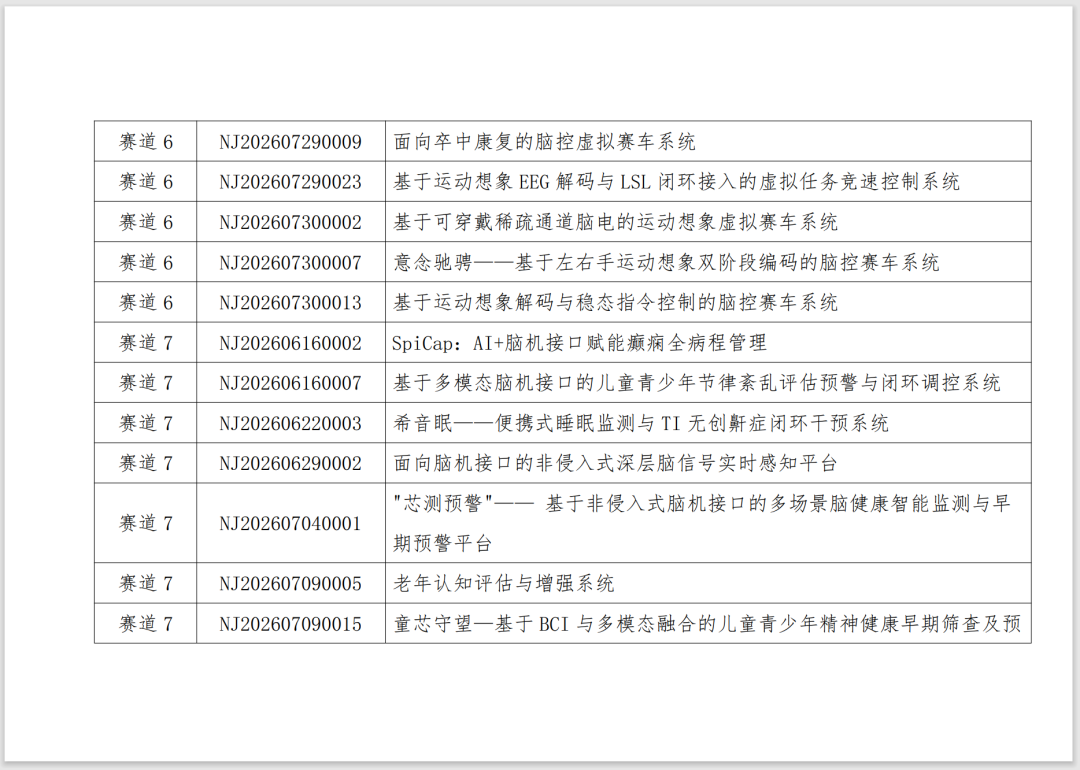
Task: Click 赛道 7 cell beside NJ202607090015
Action: pyautogui.click(x=146, y=624)
